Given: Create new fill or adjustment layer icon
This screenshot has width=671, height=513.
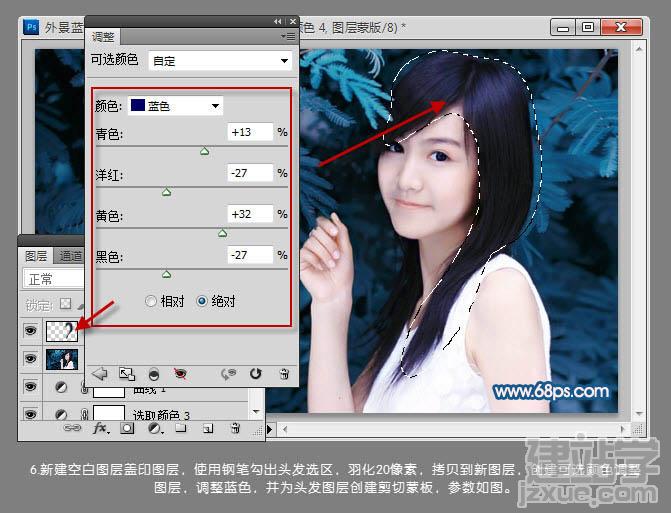Looking at the screenshot, I should click(155, 428).
